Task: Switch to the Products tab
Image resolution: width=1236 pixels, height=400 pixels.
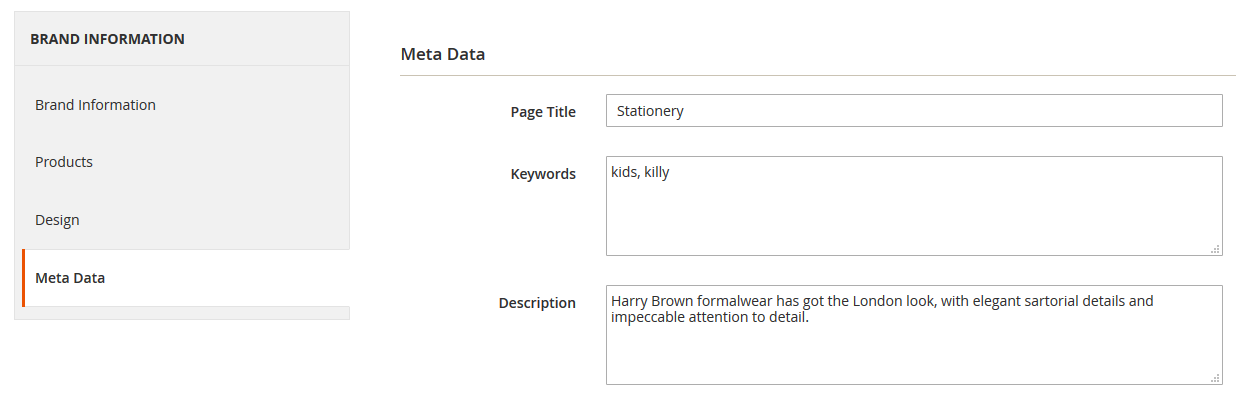Action: [x=64, y=162]
